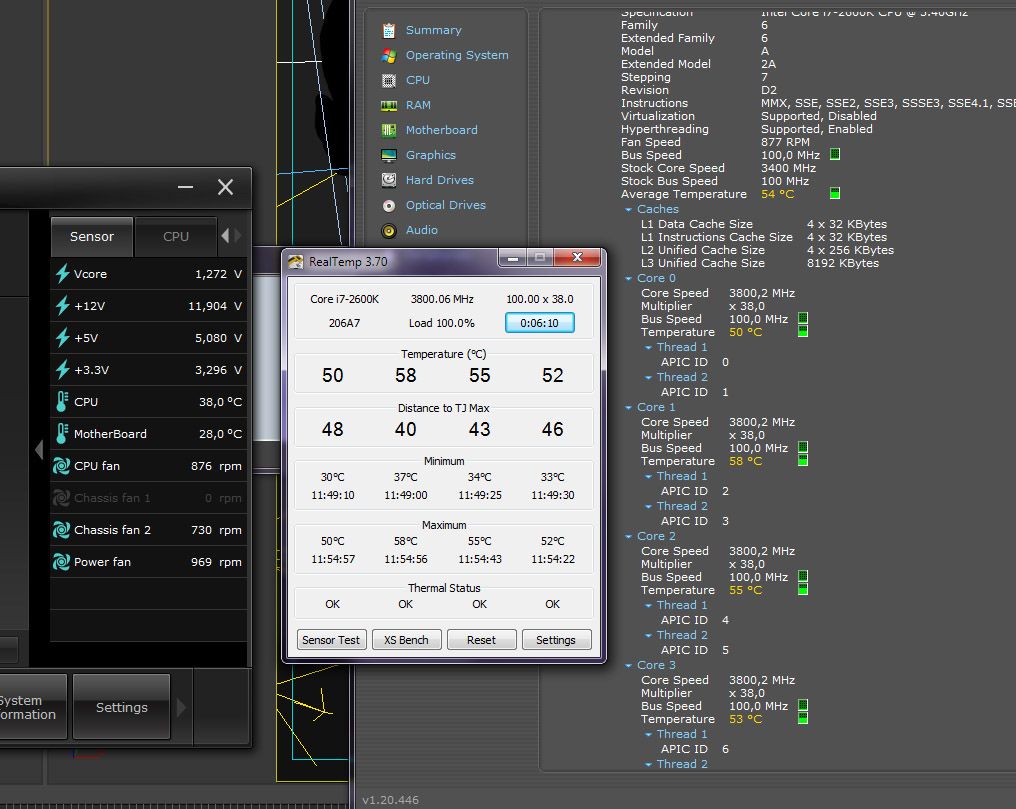The image size is (1016, 809).
Task: Click Reset button in RealTemp
Action: [481, 640]
